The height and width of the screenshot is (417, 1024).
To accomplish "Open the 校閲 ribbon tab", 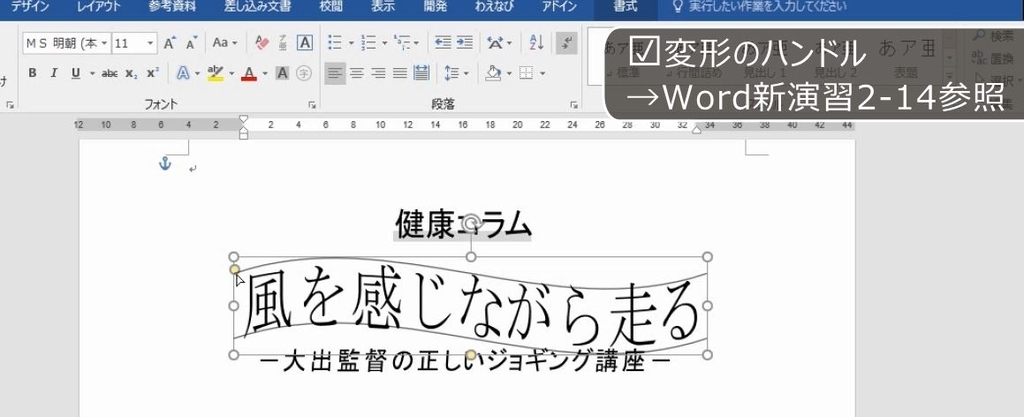I will (x=330, y=7).
